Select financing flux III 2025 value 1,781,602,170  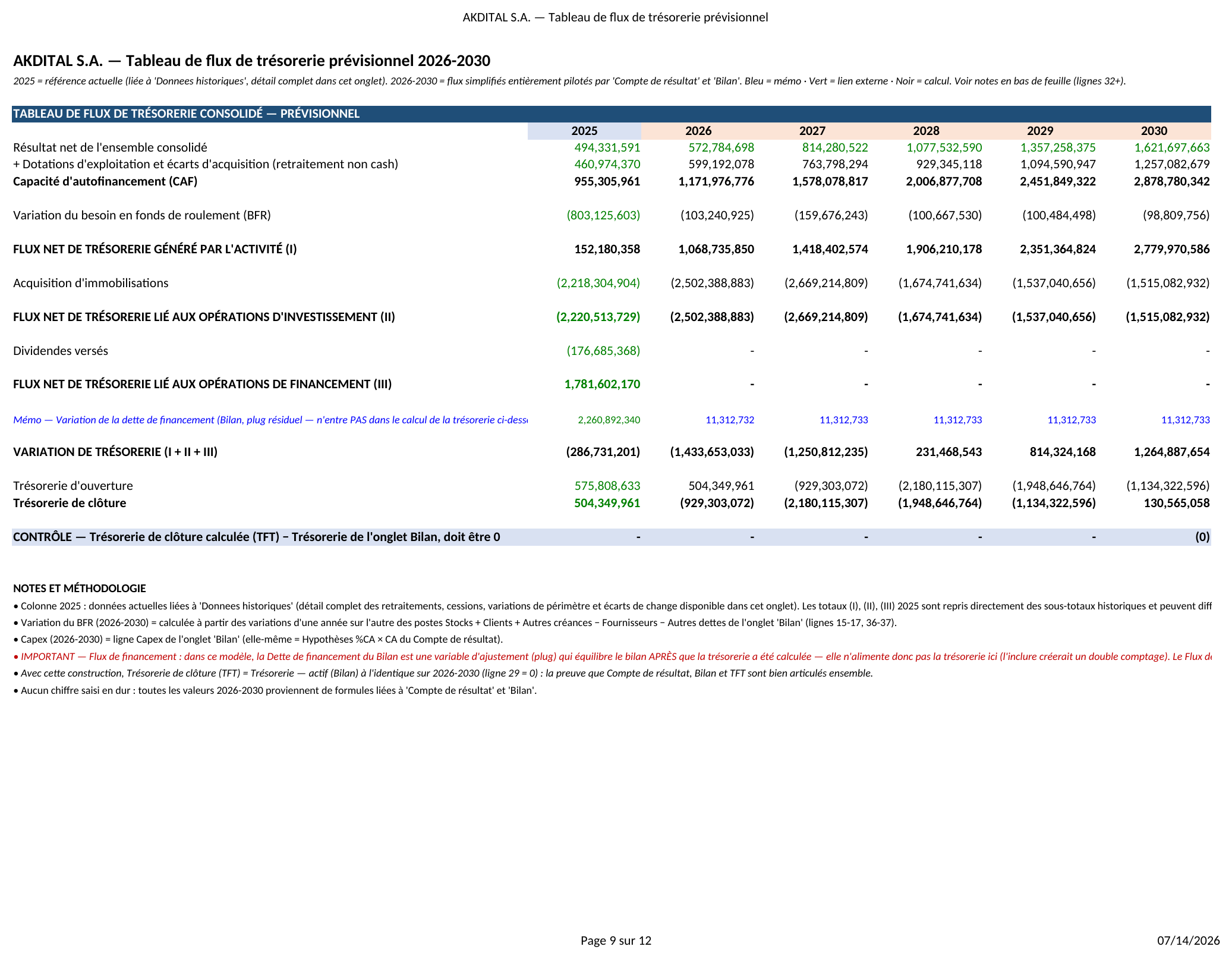tap(602, 384)
